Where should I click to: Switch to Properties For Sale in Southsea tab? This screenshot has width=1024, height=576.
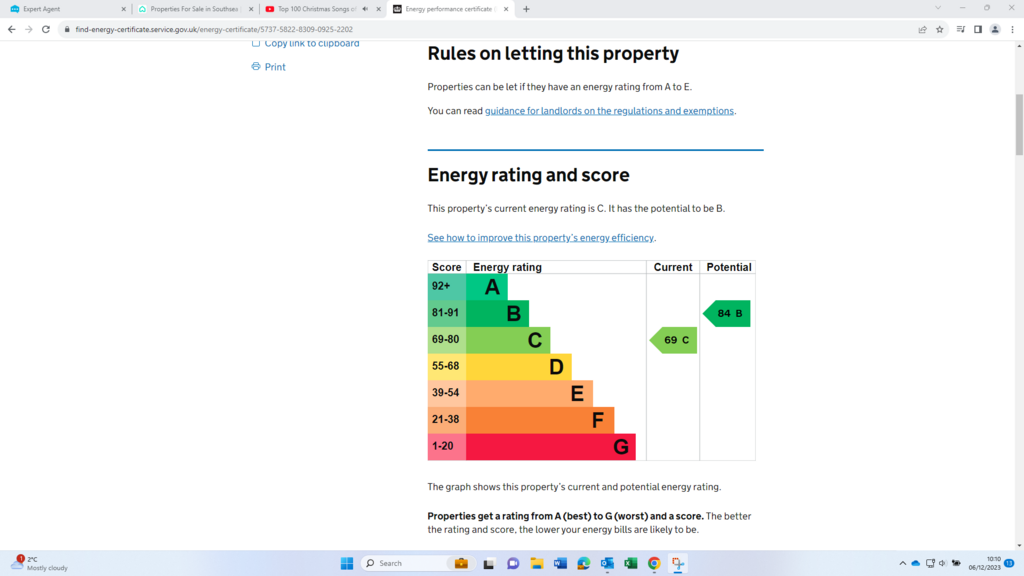[195, 9]
